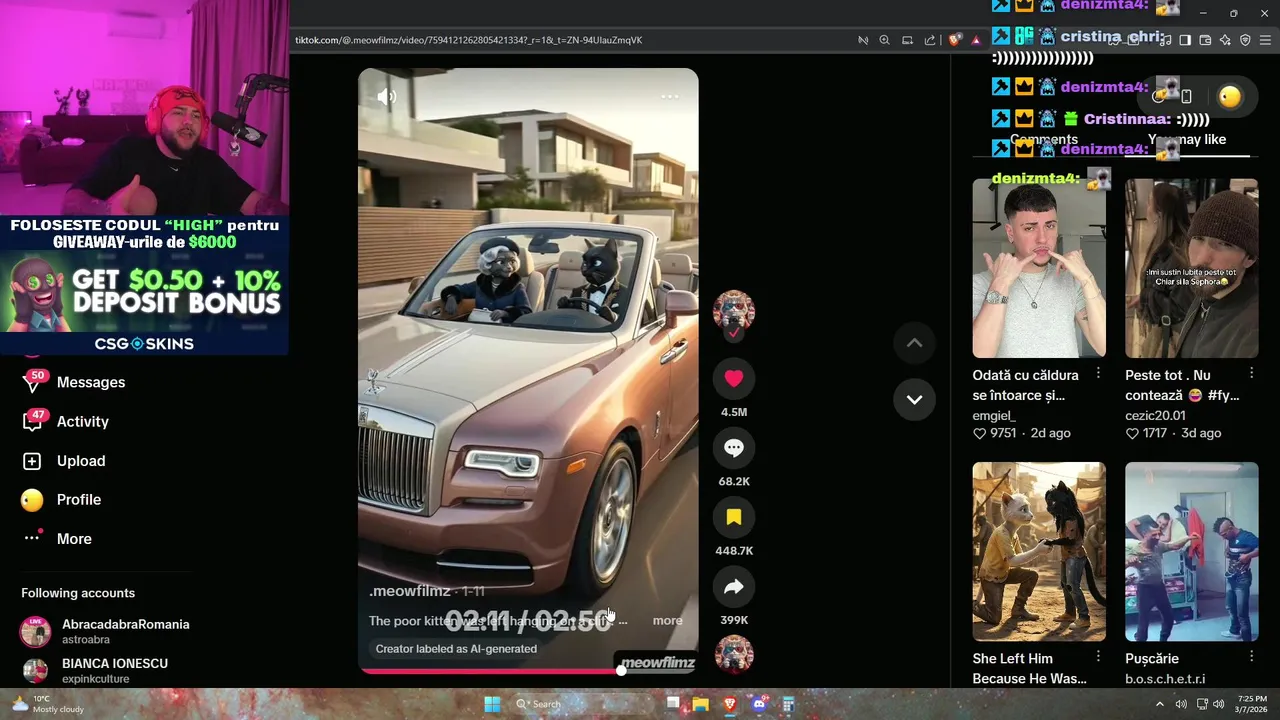Expand the More menu in sidebar

(74, 539)
